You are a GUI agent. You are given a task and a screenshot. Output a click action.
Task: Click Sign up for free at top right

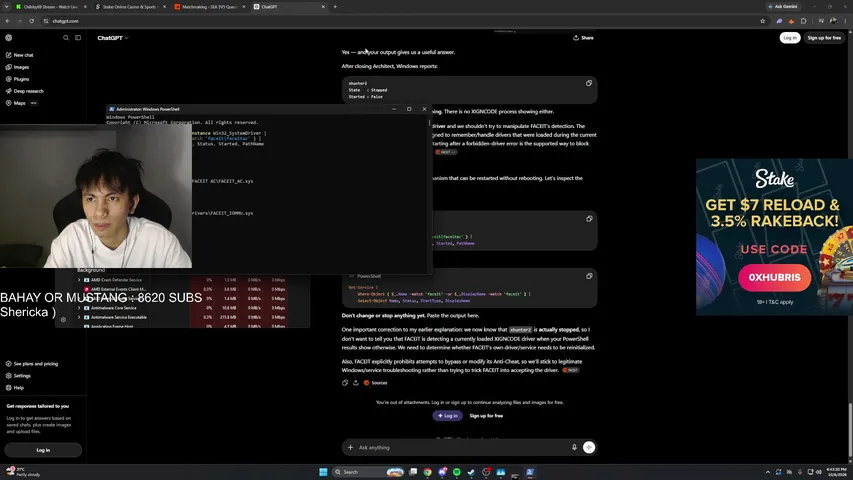[824, 38]
